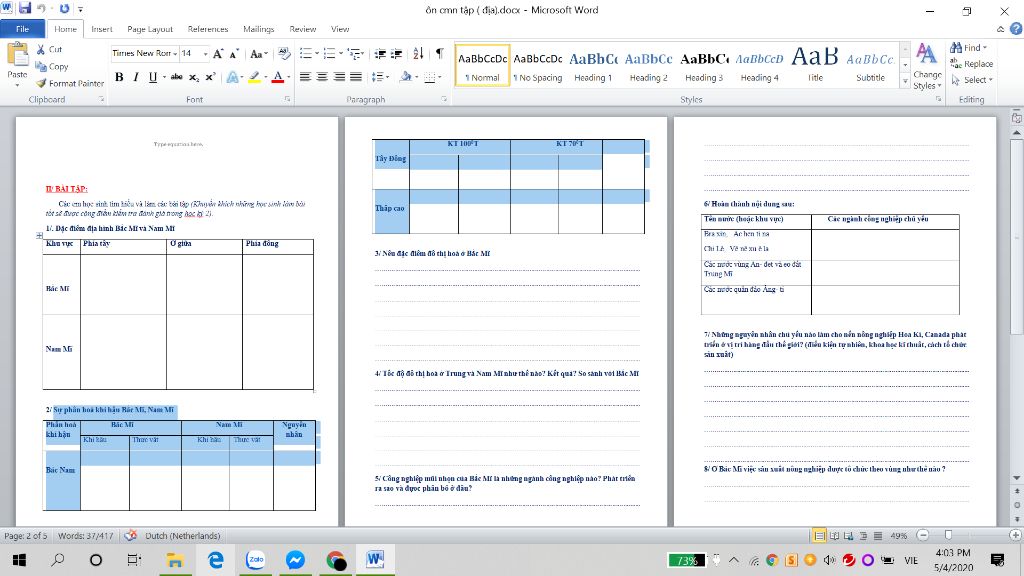Open Find with the binoculars icon
Screen dimensions: 1024x576
[956, 48]
